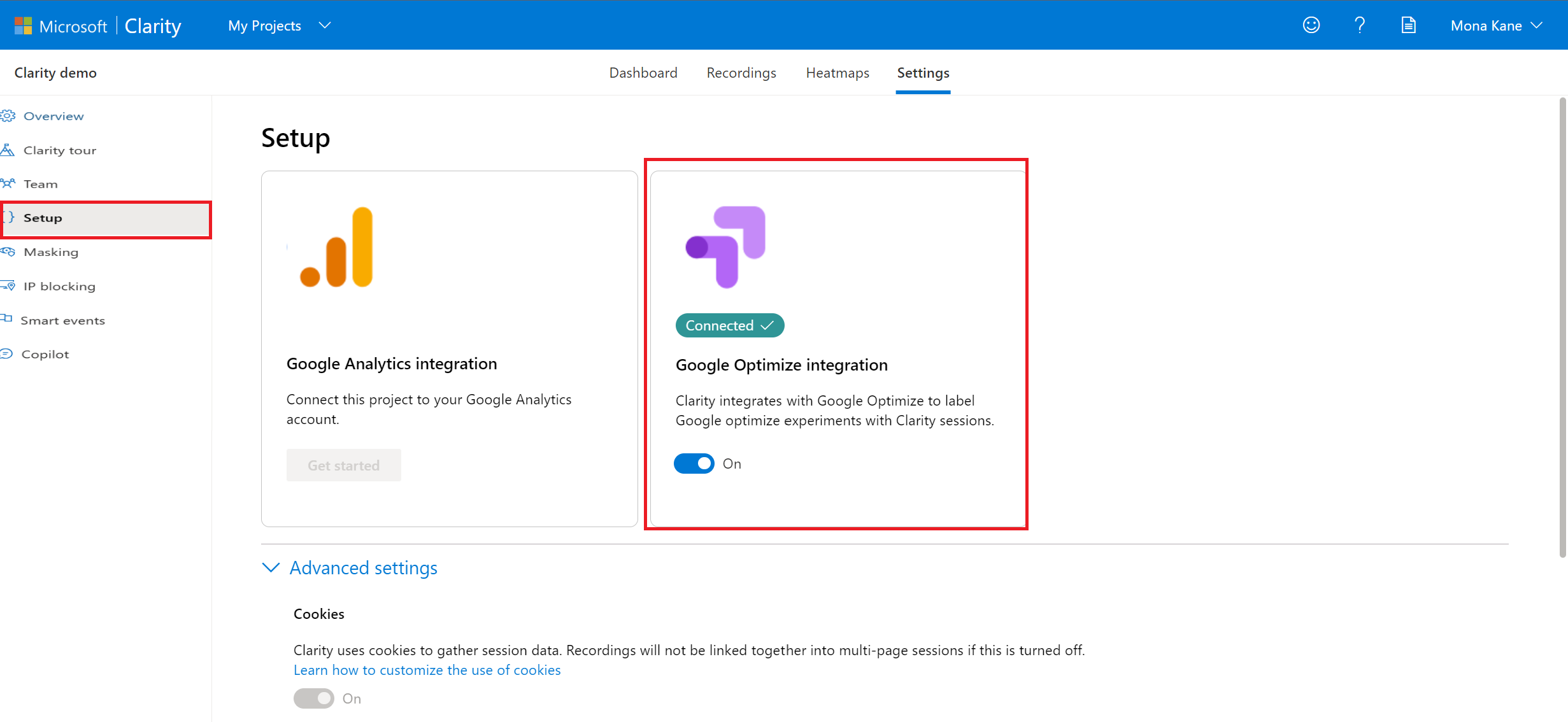1568x722 pixels.
Task: Open the documentation page icon
Action: click(1408, 25)
